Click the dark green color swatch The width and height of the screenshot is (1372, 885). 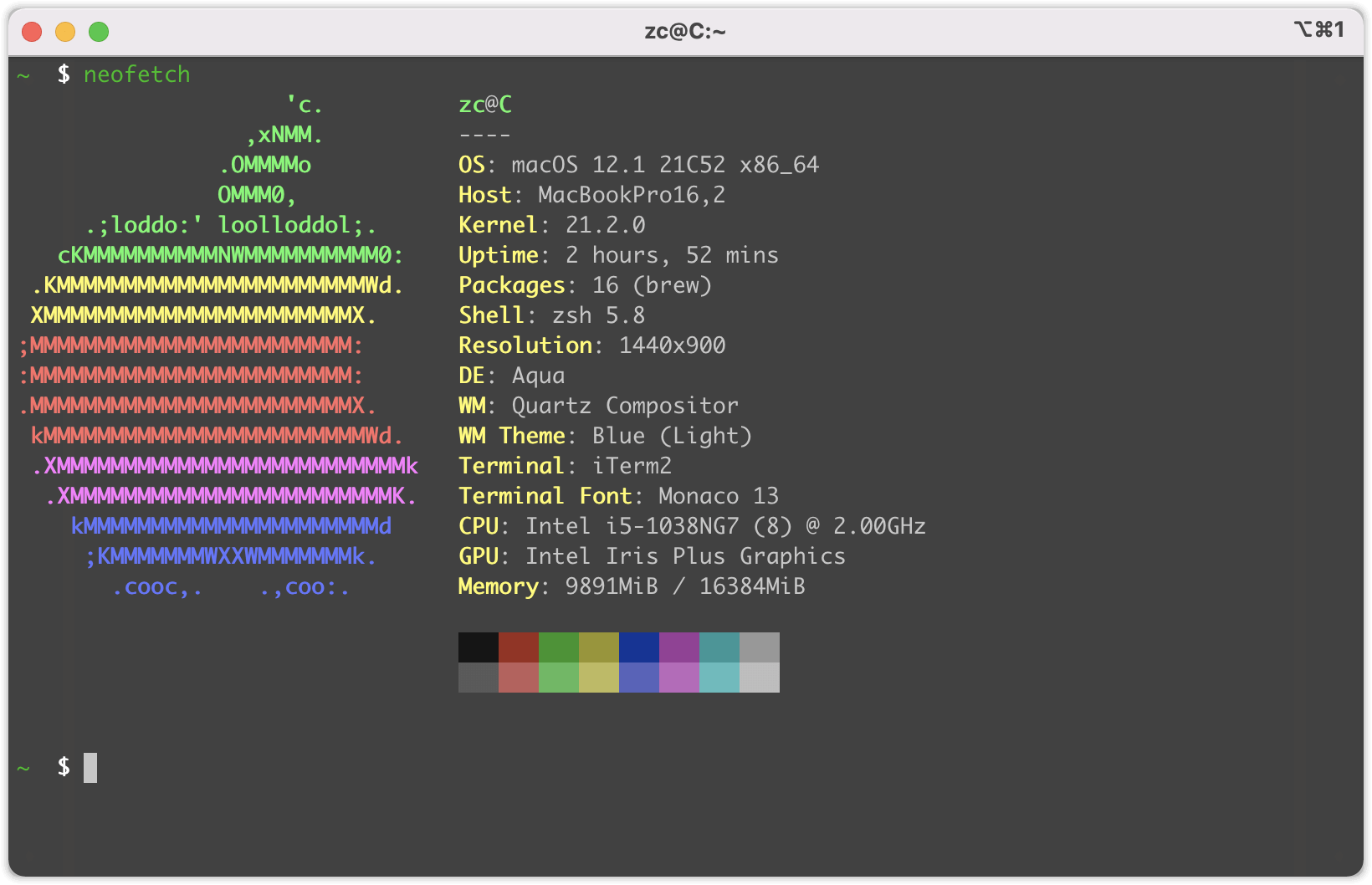pyautogui.click(x=559, y=647)
